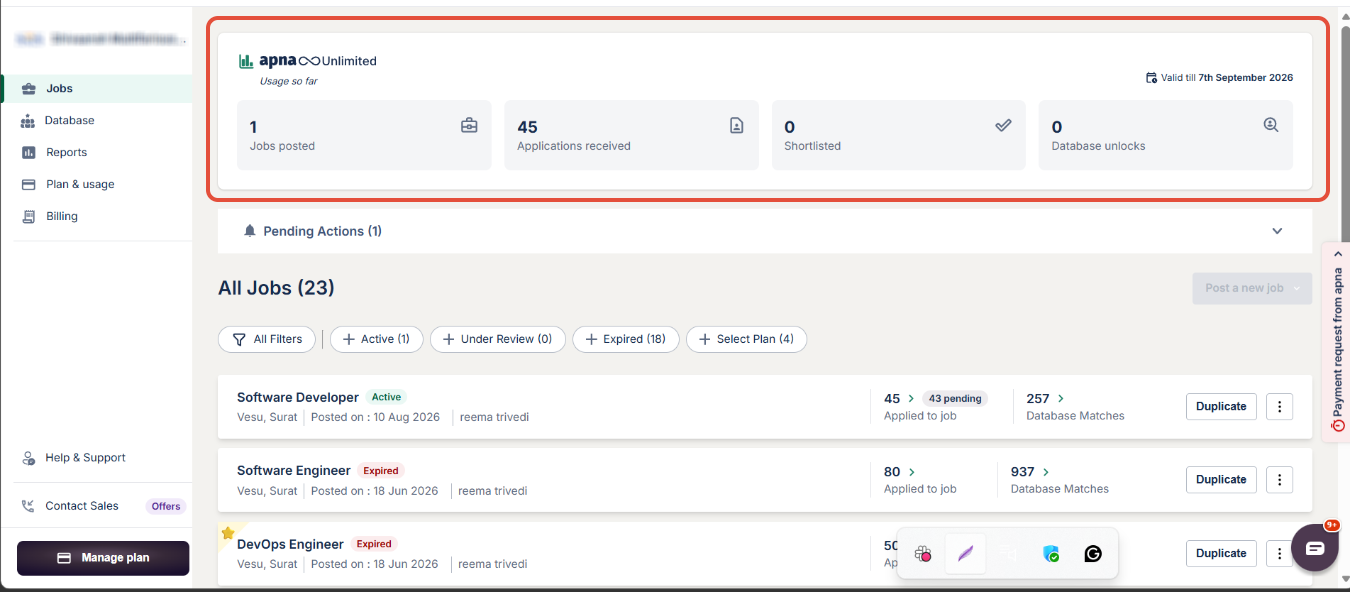Duplicate the DevOps Engineer job
The height and width of the screenshot is (592, 1350).
pyautogui.click(x=1221, y=553)
